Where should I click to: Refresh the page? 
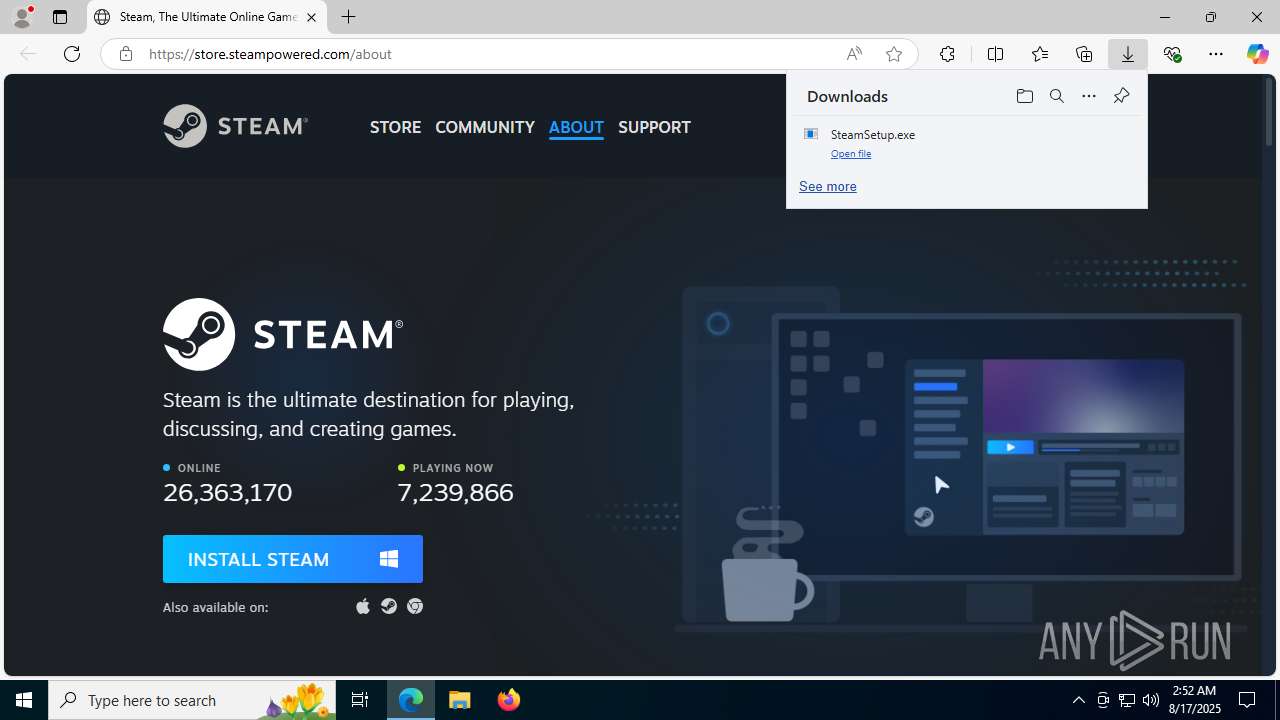72,54
